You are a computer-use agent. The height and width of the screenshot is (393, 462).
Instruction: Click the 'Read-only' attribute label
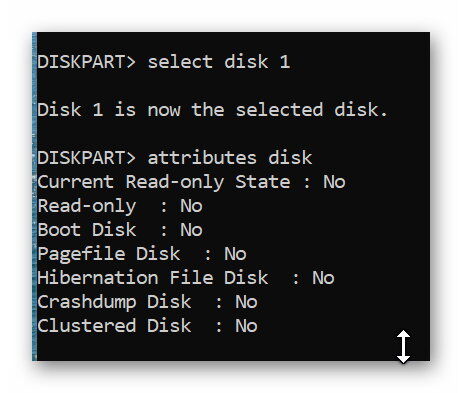(87, 206)
